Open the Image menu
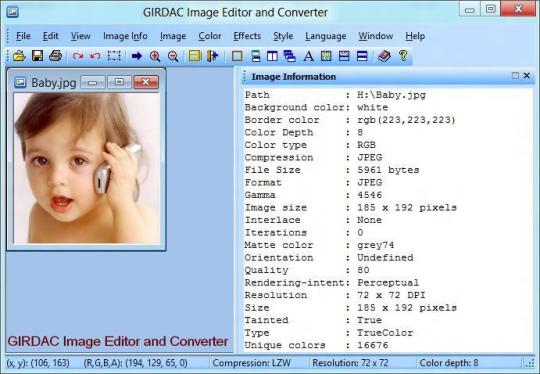540x374 pixels. click(173, 36)
